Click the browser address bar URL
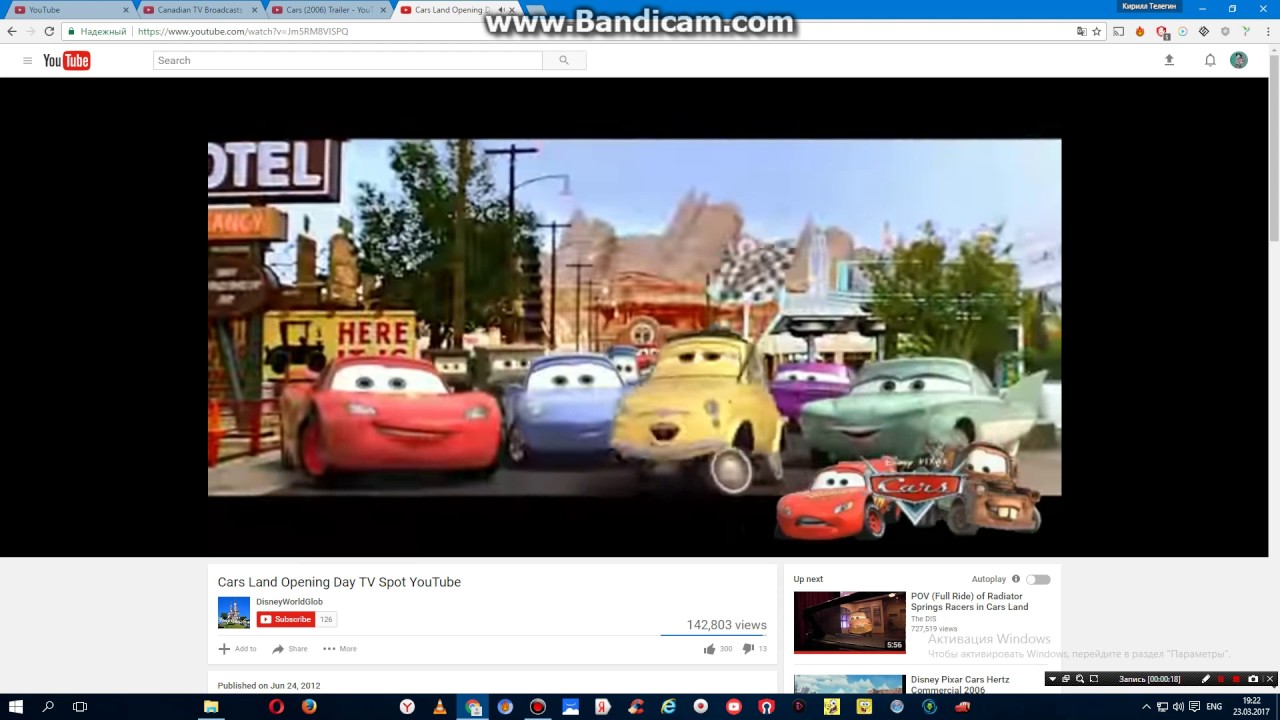Image resolution: width=1280 pixels, height=720 pixels. pos(243,31)
